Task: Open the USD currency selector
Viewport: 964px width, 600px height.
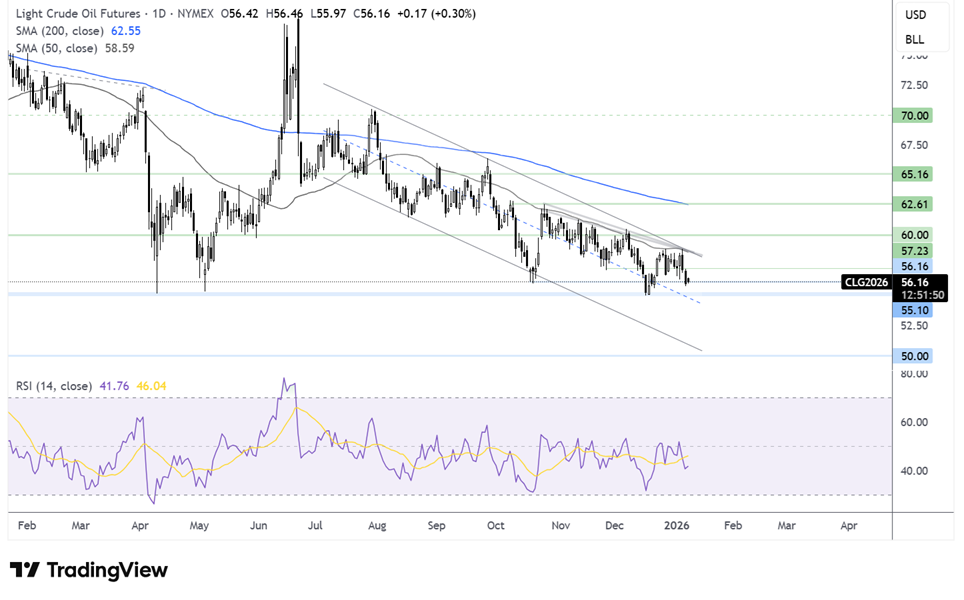Action: click(x=915, y=15)
